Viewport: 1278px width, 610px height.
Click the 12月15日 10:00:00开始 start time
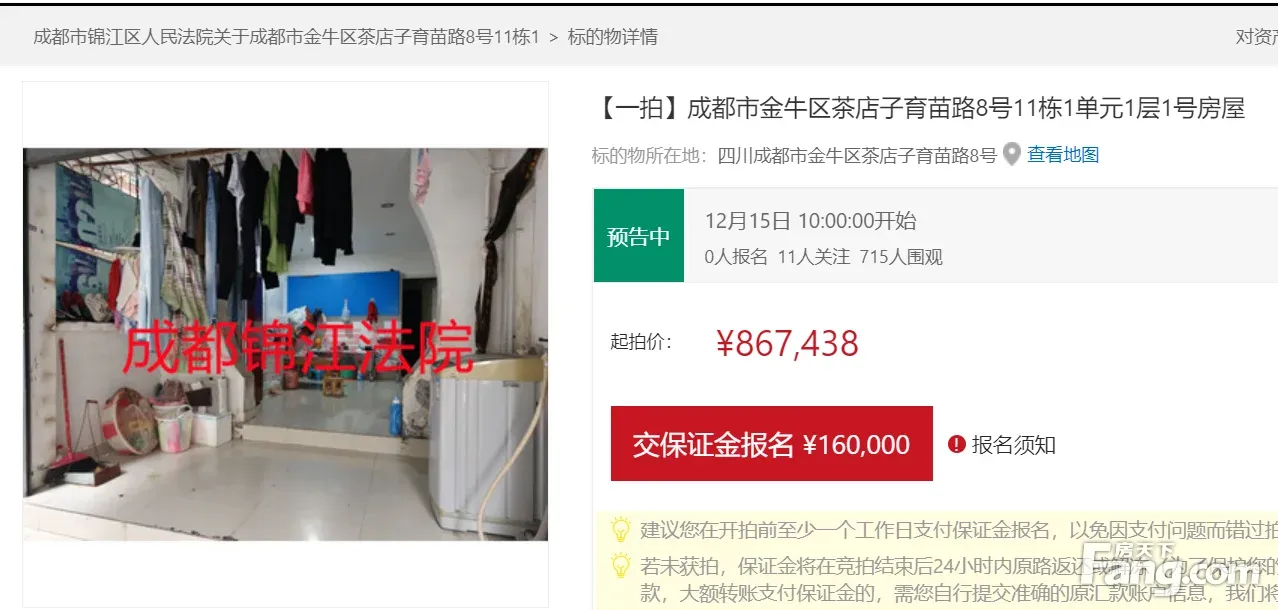click(x=810, y=221)
